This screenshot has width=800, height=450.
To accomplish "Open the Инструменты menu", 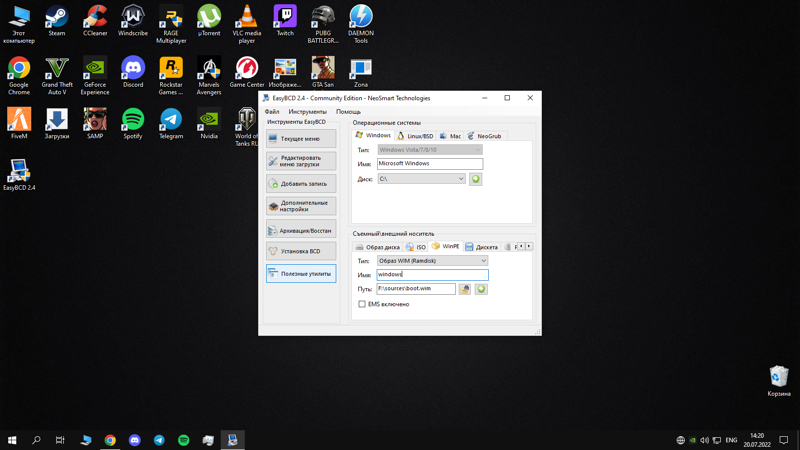I will tap(307, 112).
